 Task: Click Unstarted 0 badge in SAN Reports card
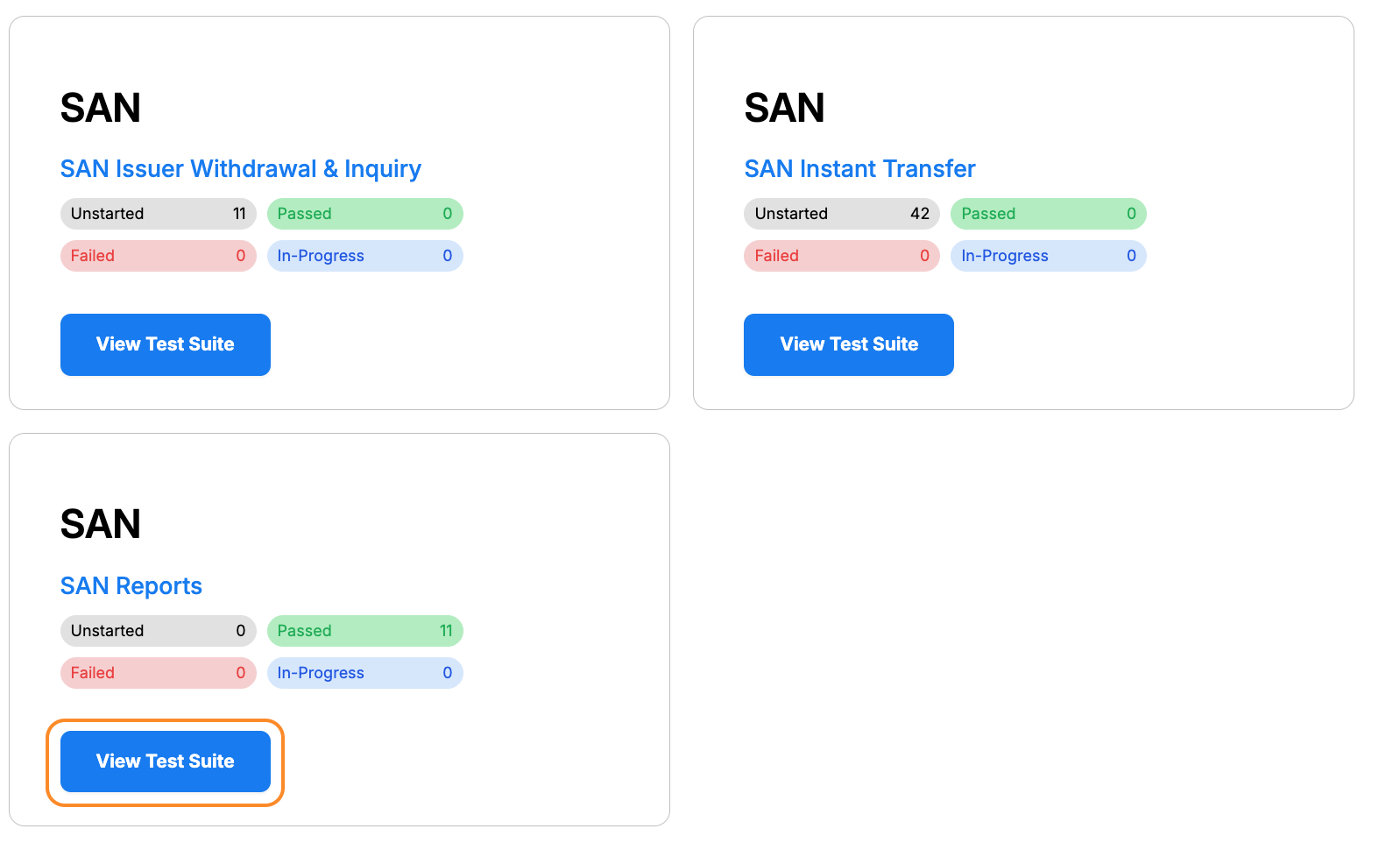(x=158, y=631)
